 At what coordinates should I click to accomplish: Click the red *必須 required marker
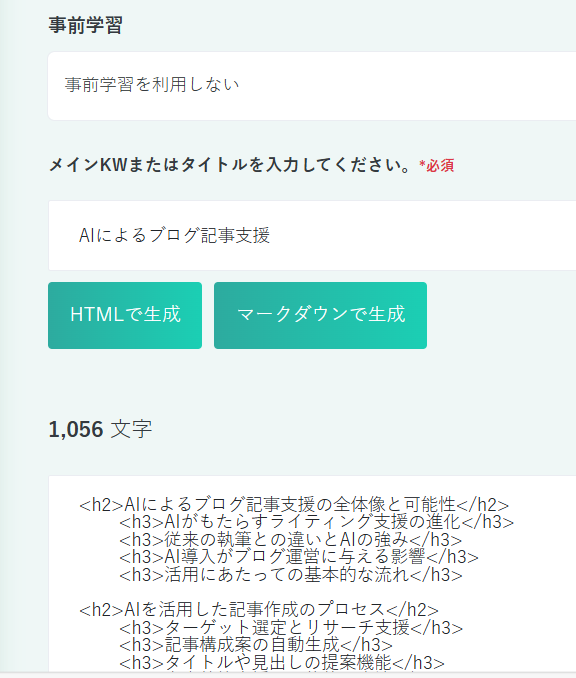click(x=436, y=166)
